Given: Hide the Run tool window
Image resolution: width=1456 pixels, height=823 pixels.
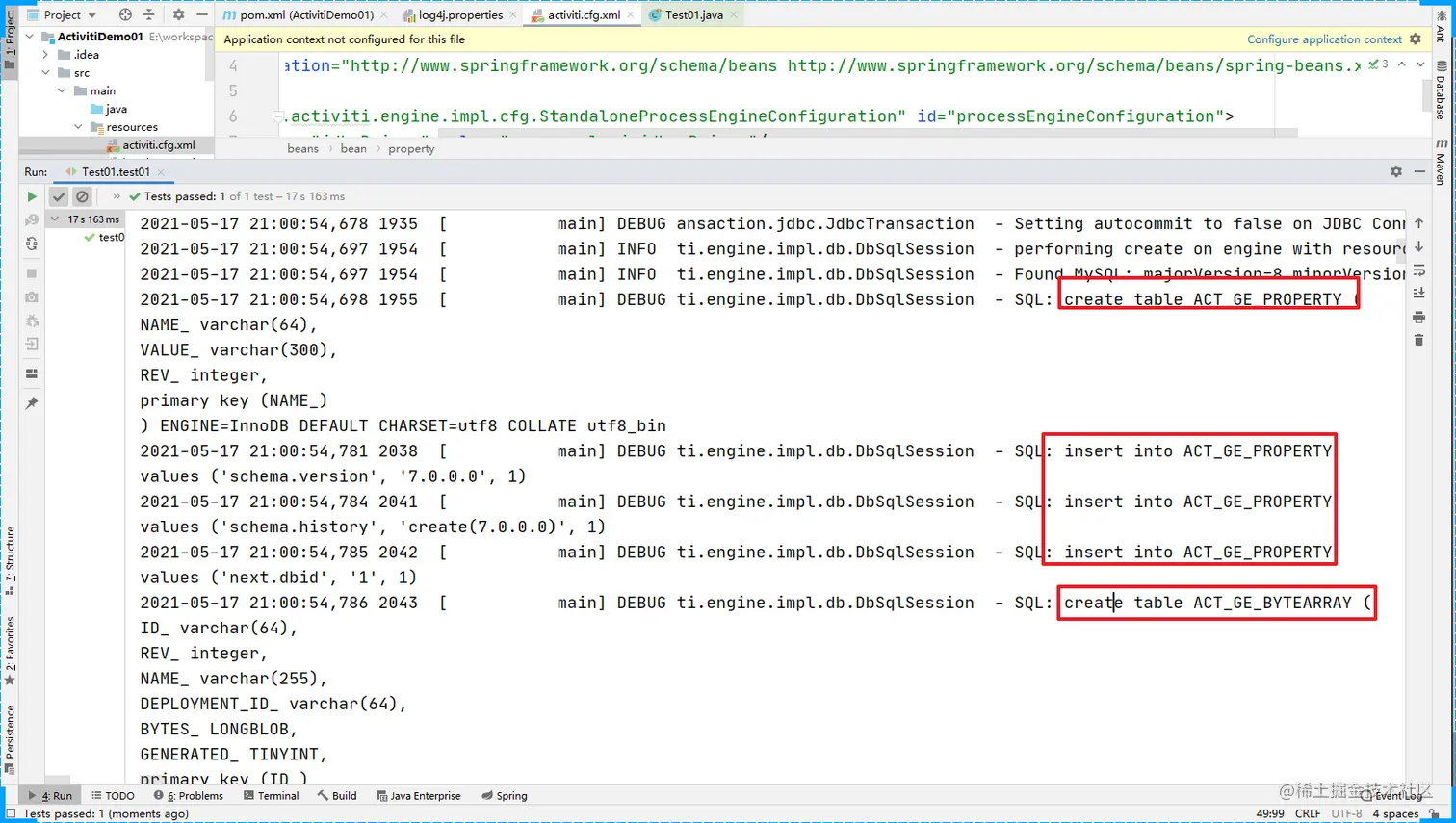Looking at the screenshot, I should [x=1419, y=171].
